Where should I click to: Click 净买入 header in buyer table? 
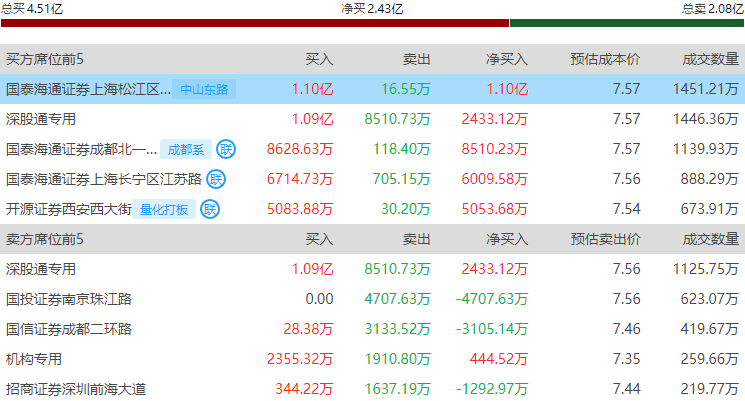point(507,59)
